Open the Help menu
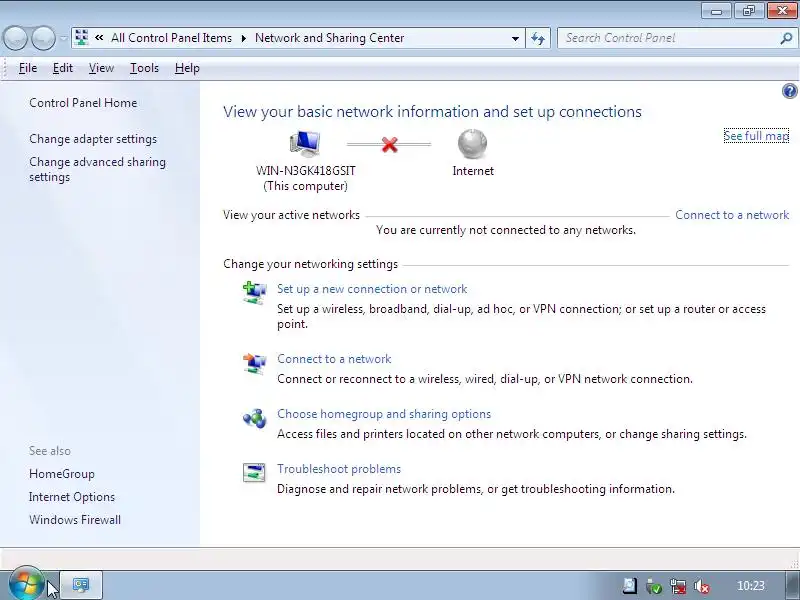 click(x=187, y=68)
